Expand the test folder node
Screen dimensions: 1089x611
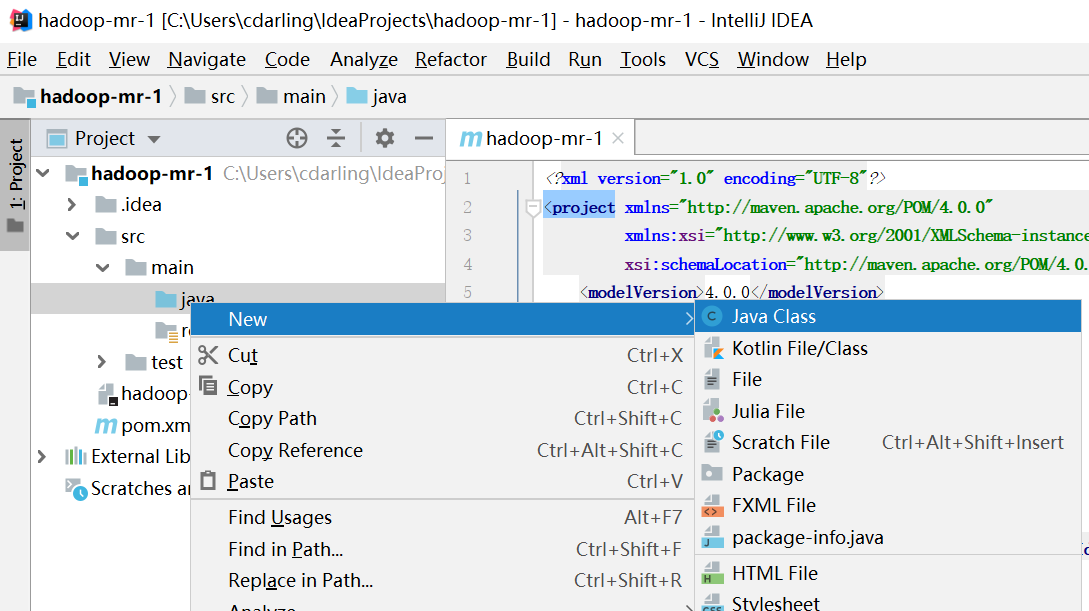101,362
